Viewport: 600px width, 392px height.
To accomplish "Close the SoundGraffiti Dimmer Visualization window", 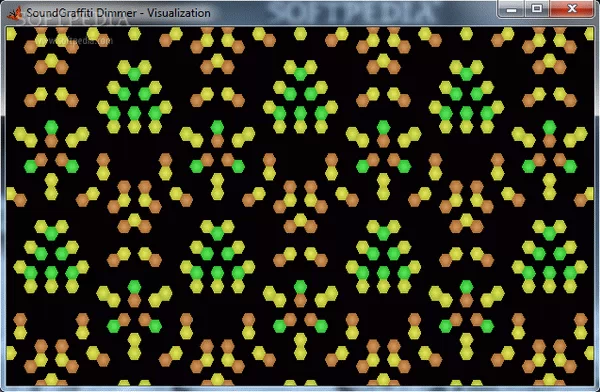I will click(x=572, y=9).
